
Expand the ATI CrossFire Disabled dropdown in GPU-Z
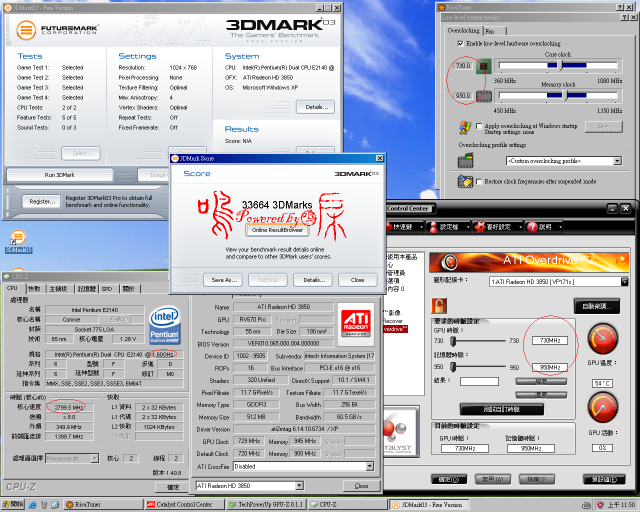coord(369,466)
